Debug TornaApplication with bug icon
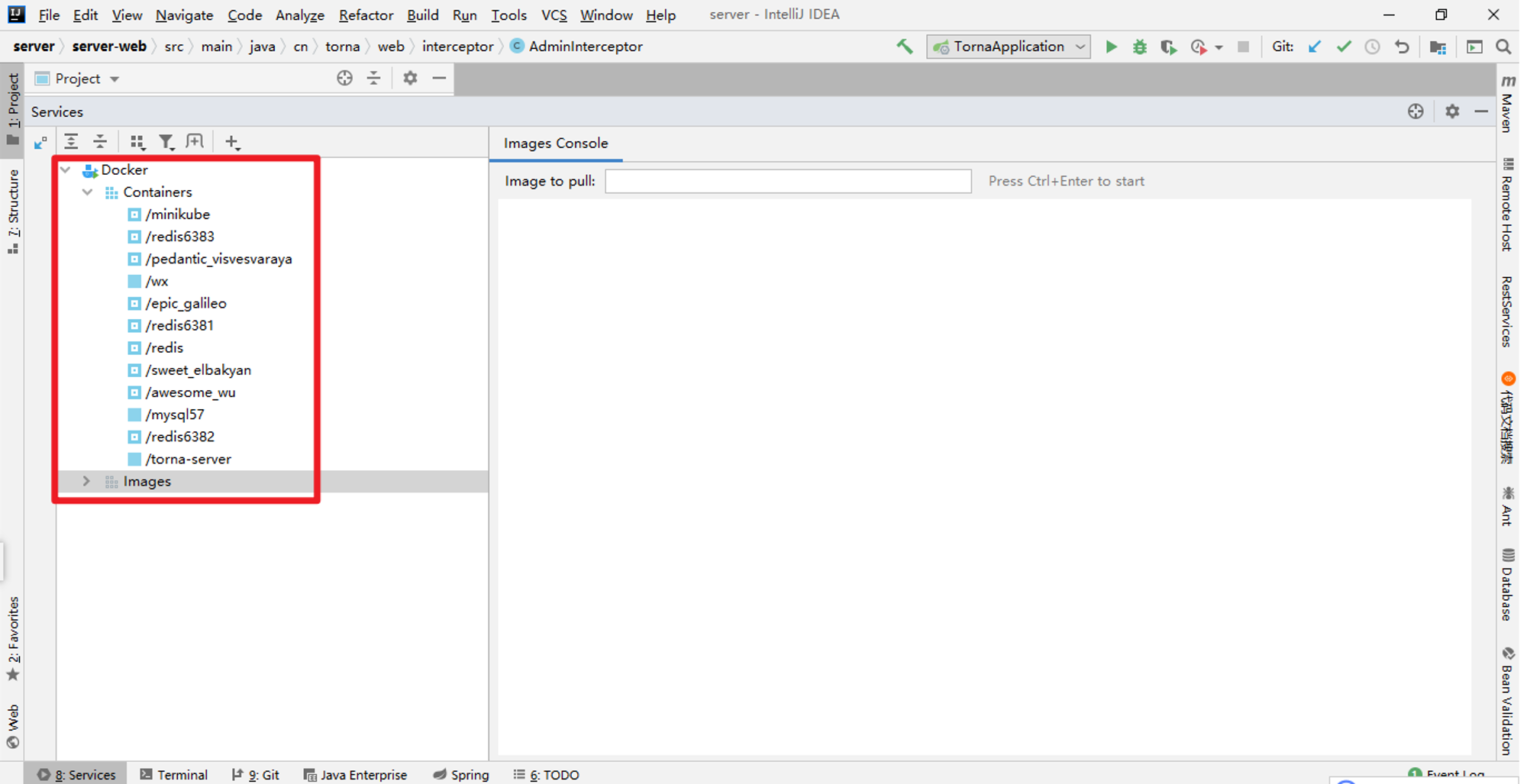This screenshot has height=784, width=1527. pos(1140,47)
